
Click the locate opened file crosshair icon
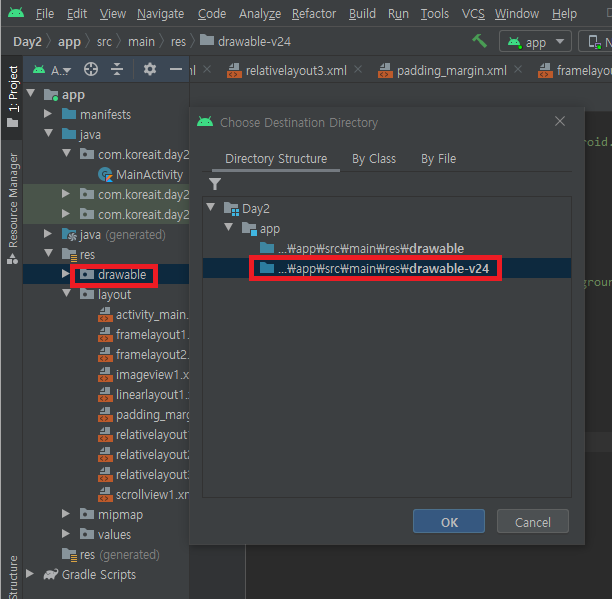(91, 69)
